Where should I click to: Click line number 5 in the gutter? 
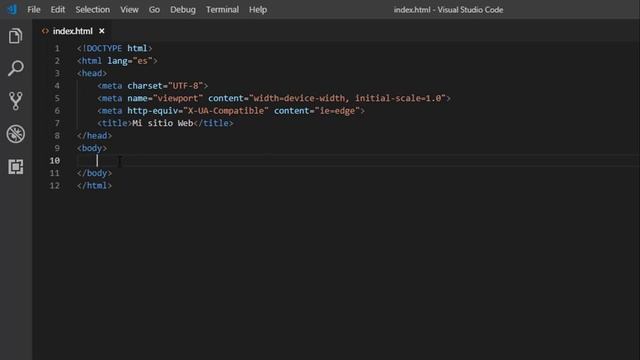pyautogui.click(x=57, y=98)
